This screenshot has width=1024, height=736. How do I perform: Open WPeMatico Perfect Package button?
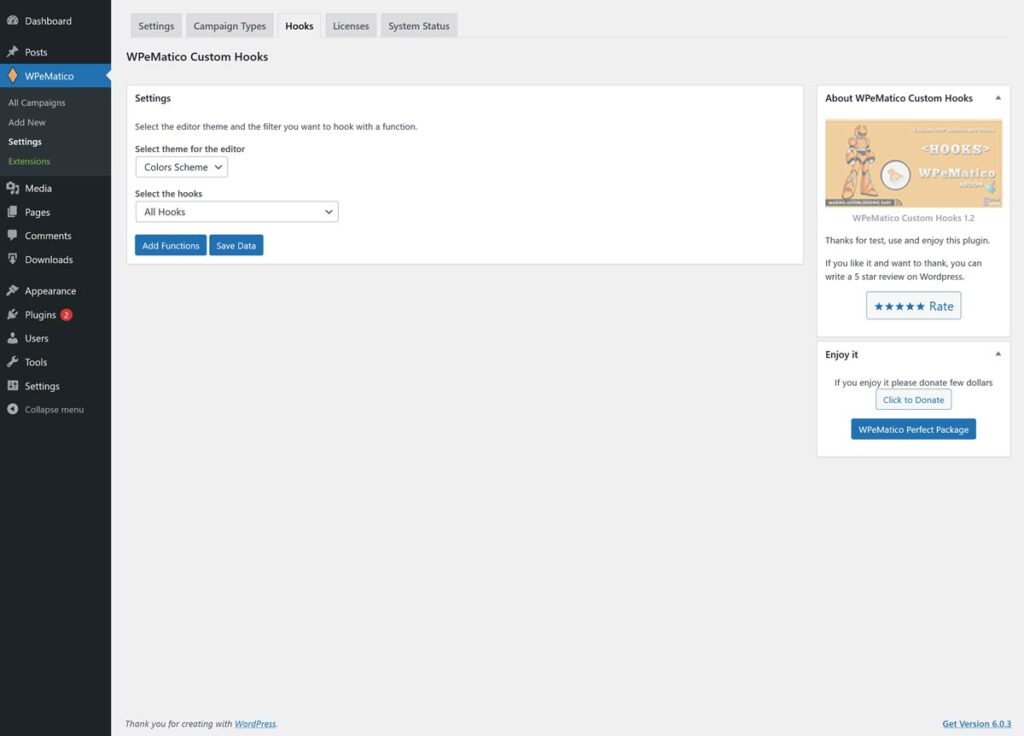tap(914, 429)
